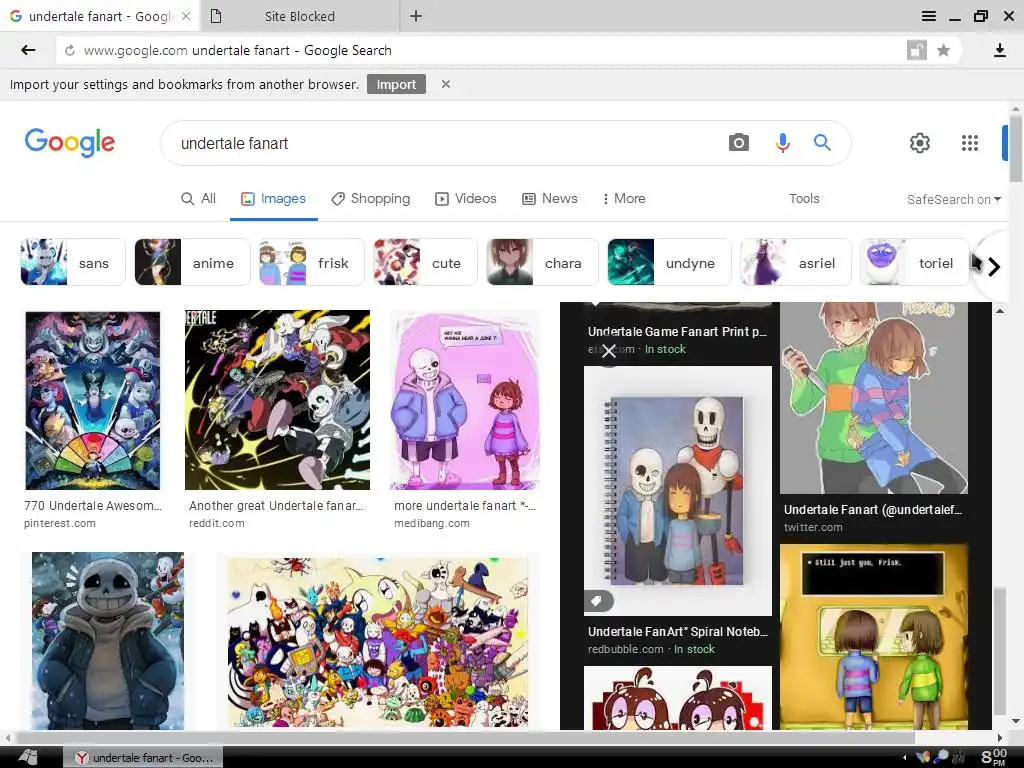
Task: Click the blue magnifier search button
Action: point(822,142)
